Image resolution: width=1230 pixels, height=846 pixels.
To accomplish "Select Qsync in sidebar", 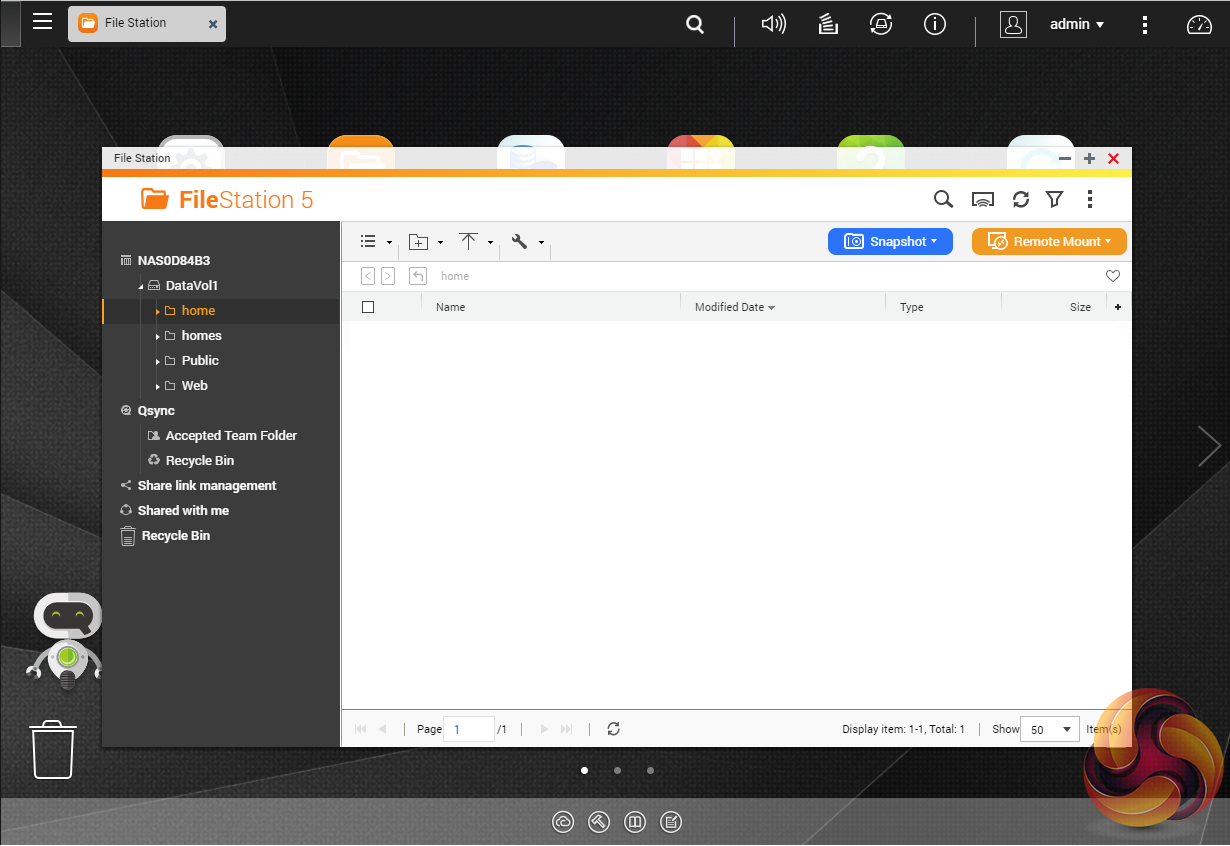I will point(156,411).
